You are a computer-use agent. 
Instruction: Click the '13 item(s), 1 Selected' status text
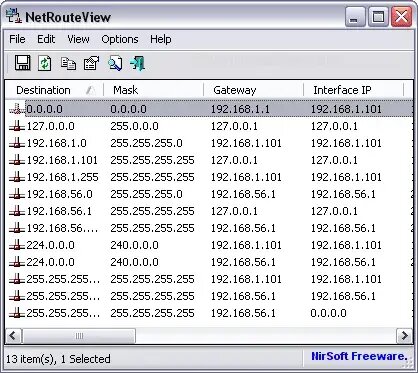click(x=58, y=359)
